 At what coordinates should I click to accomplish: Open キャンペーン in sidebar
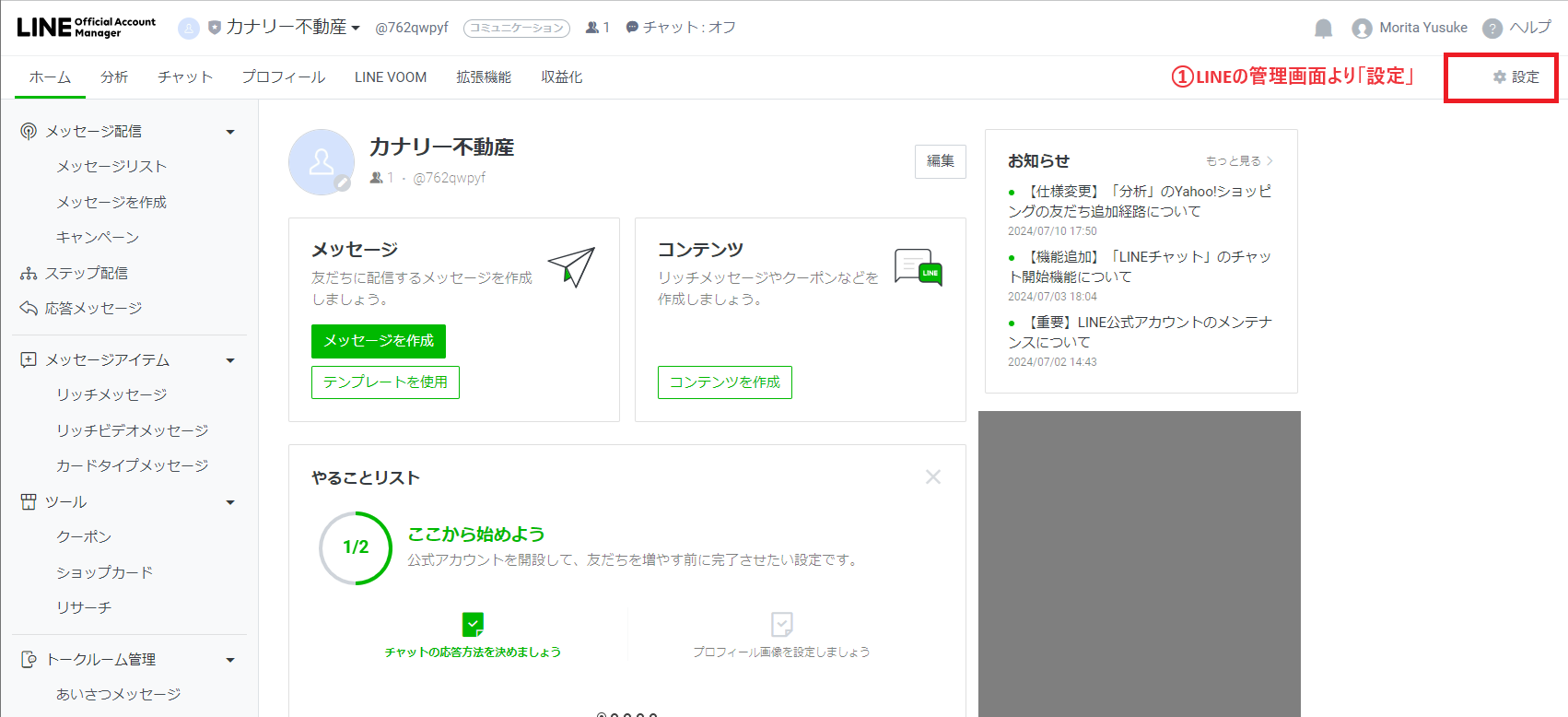[x=98, y=237]
